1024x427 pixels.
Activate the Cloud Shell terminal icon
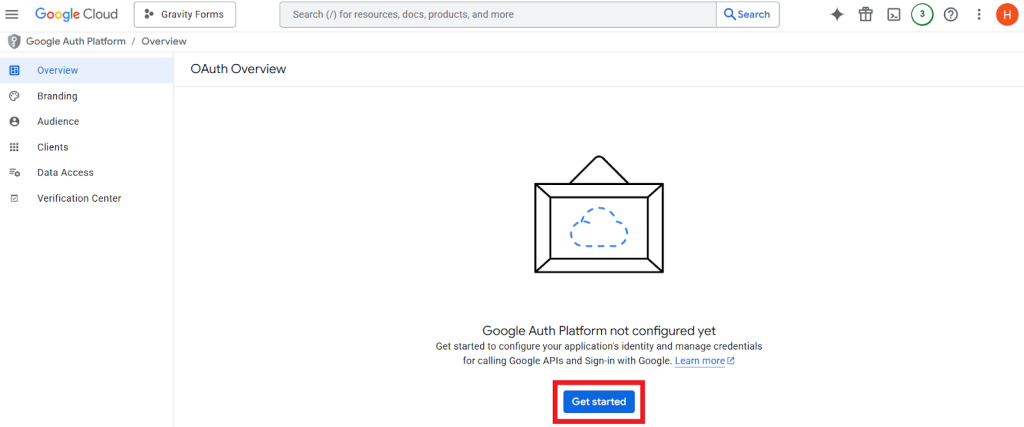coord(894,14)
